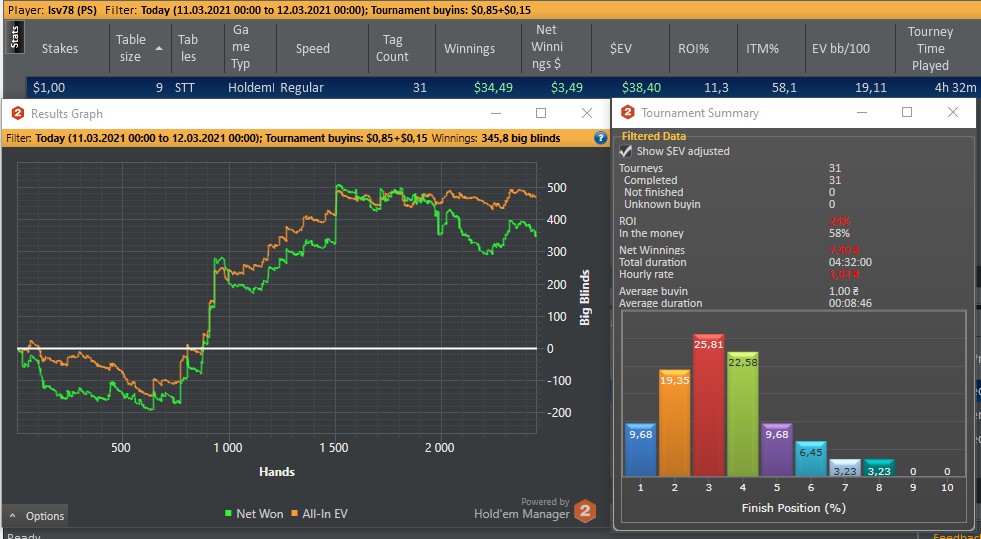Viewport: 981px width, 539px height.
Task: Click the 58,1 ITM% cell
Action: [x=784, y=88]
